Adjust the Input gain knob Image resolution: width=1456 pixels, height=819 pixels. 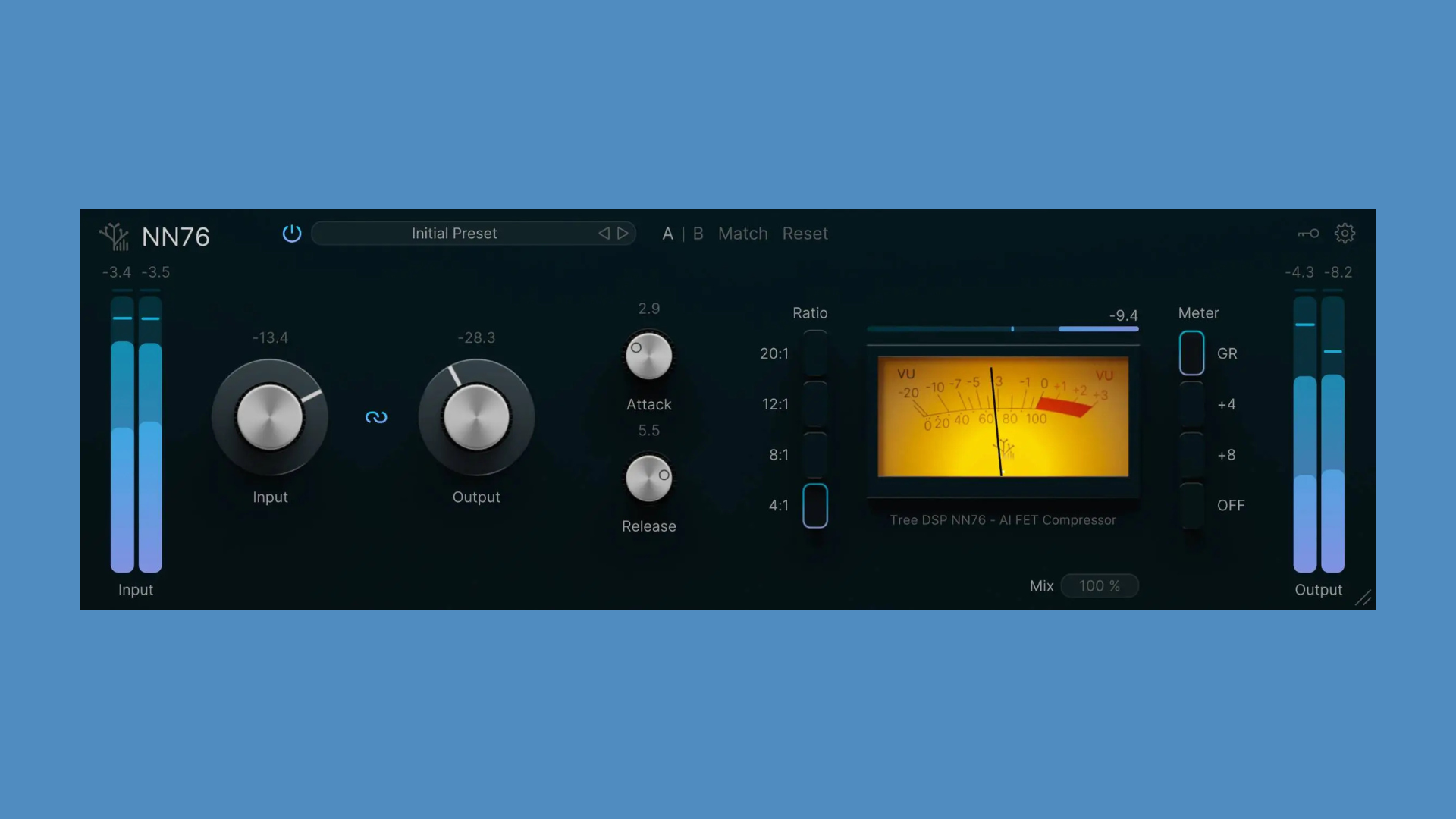[270, 417]
